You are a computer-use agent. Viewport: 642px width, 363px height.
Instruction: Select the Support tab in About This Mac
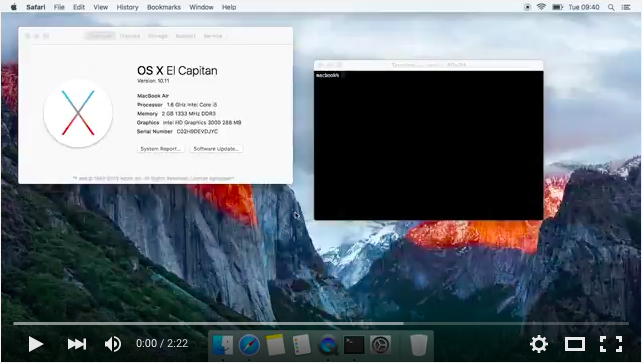(185, 36)
